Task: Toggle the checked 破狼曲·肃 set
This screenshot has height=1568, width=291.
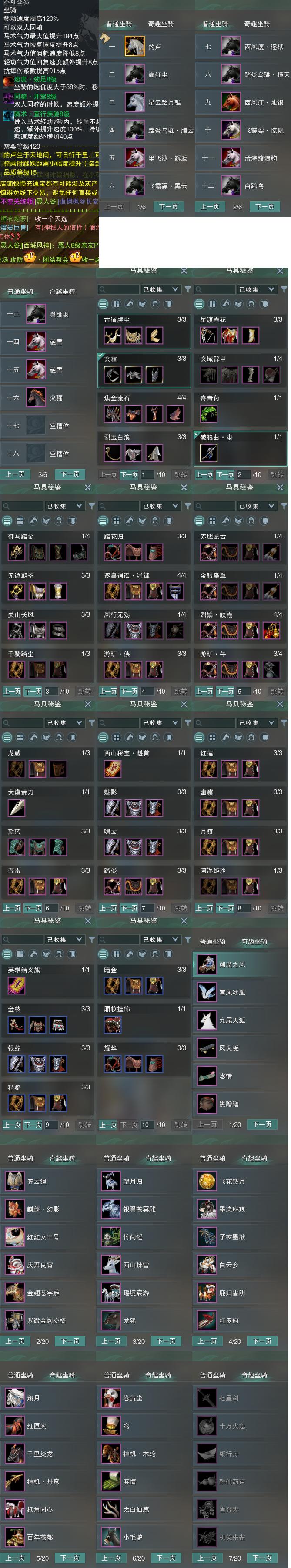Action: coord(241,448)
